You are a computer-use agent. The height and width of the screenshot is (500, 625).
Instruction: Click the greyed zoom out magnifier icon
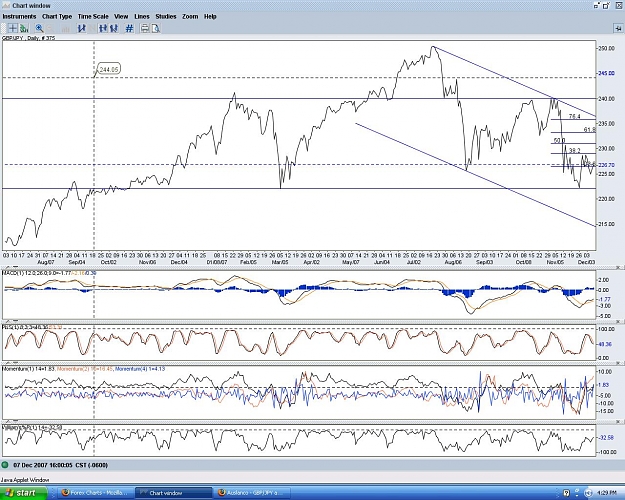pyautogui.click(x=50, y=28)
